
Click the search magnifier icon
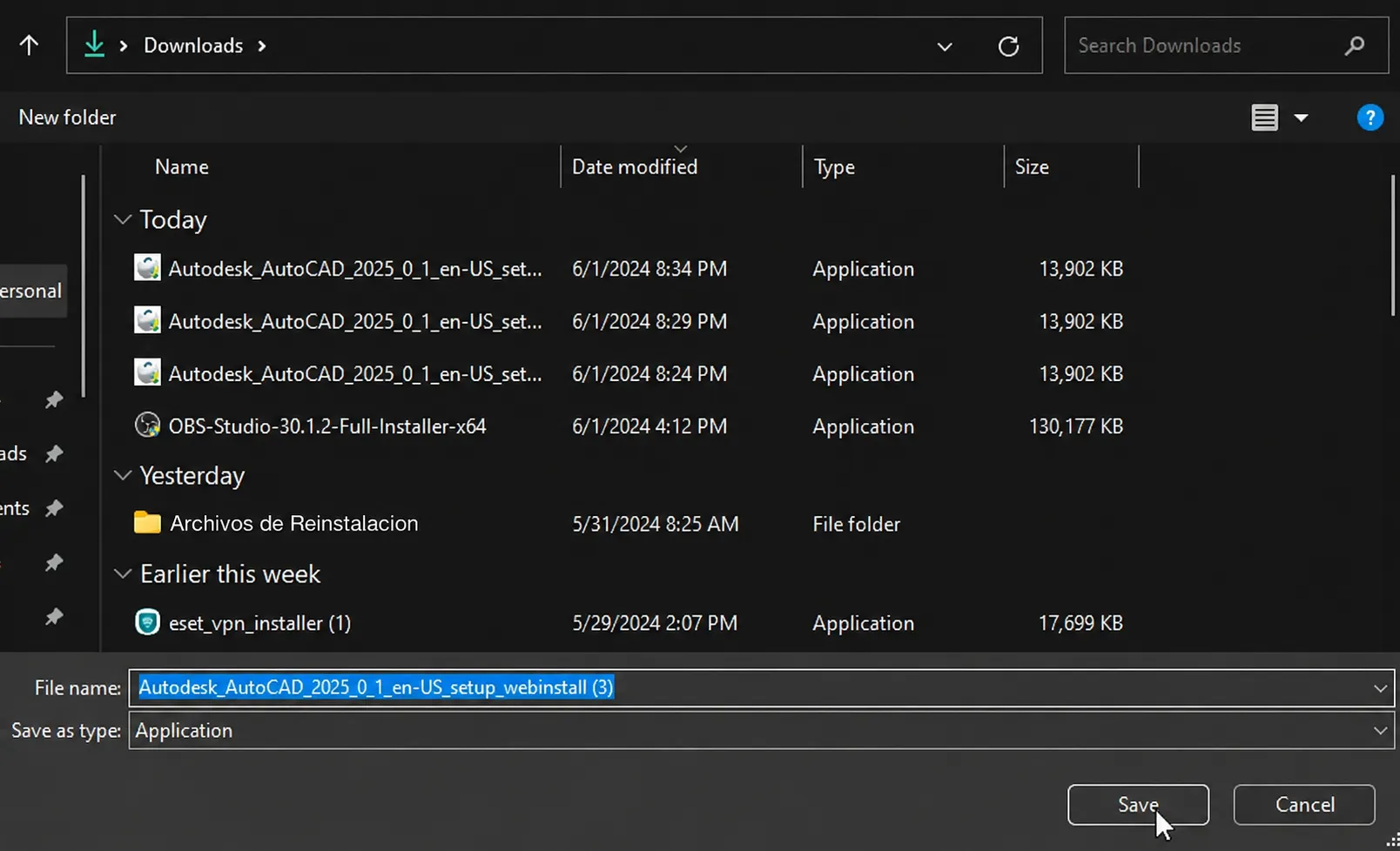(x=1354, y=45)
